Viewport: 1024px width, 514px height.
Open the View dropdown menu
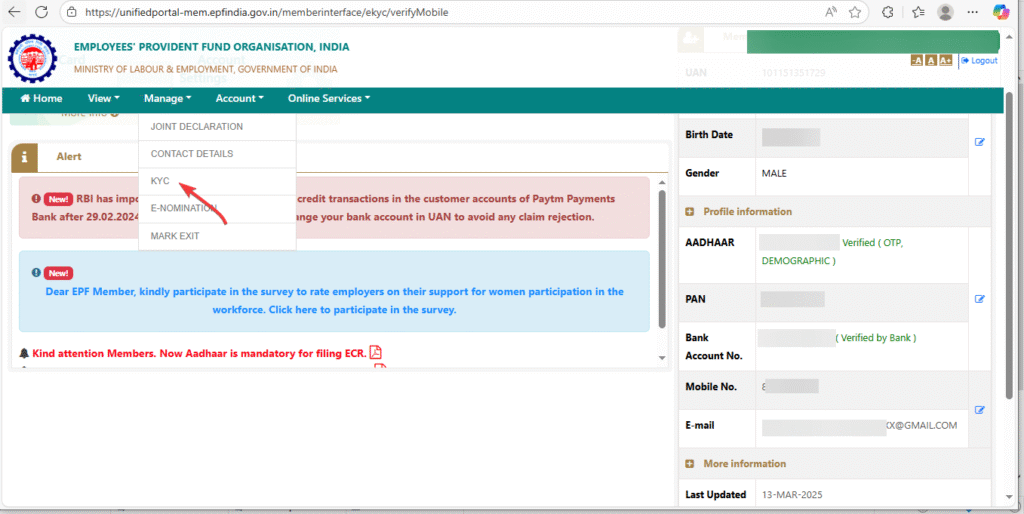103,99
